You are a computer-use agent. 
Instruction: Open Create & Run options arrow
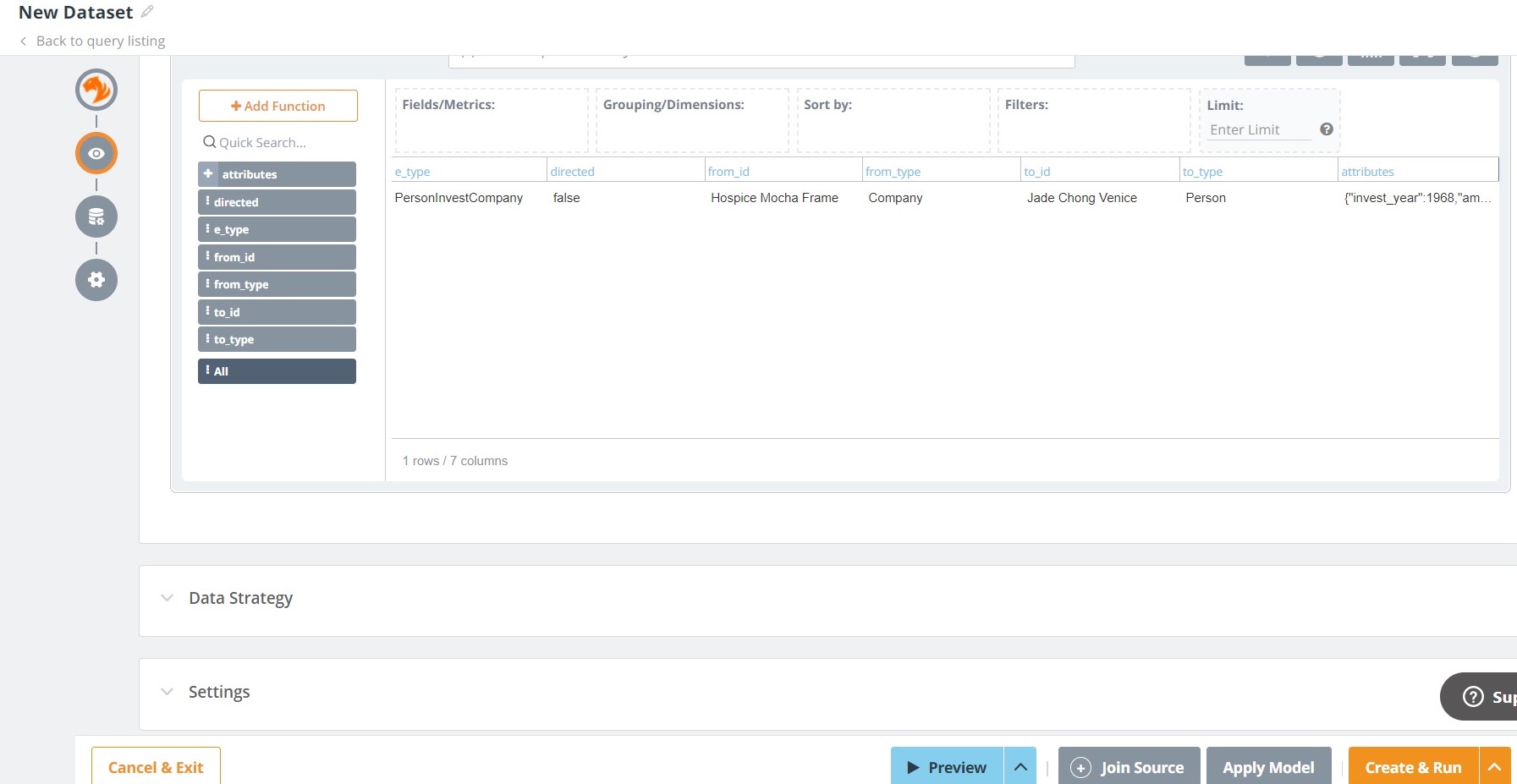tap(1494, 767)
